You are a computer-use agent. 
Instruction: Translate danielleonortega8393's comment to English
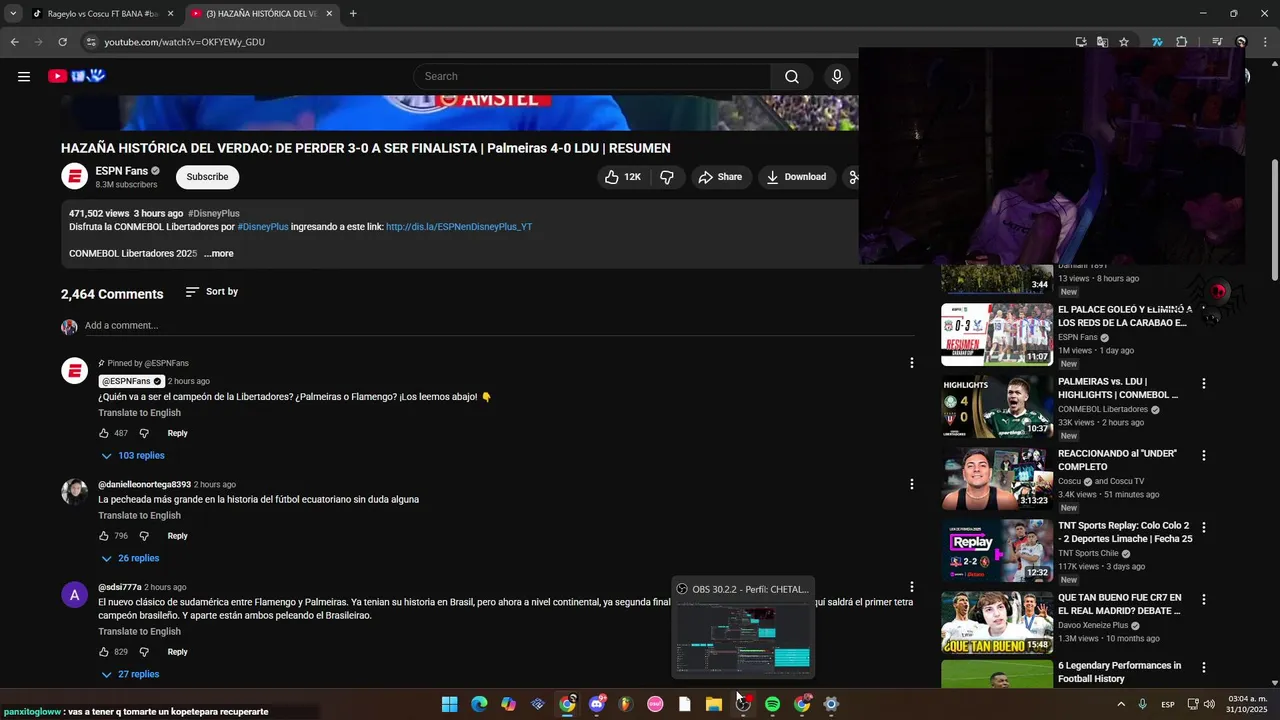pyautogui.click(x=139, y=516)
